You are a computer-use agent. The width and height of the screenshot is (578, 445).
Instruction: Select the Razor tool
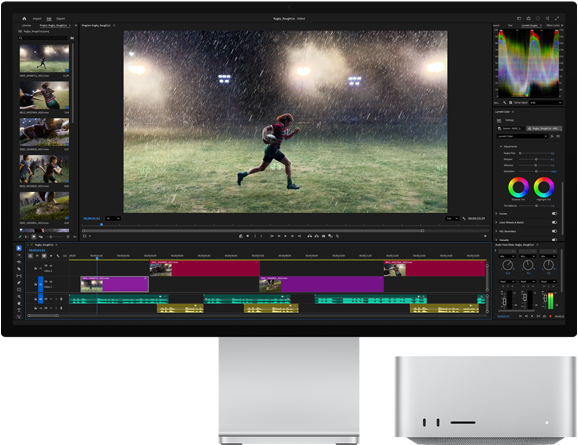pyautogui.click(x=19, y=269)
